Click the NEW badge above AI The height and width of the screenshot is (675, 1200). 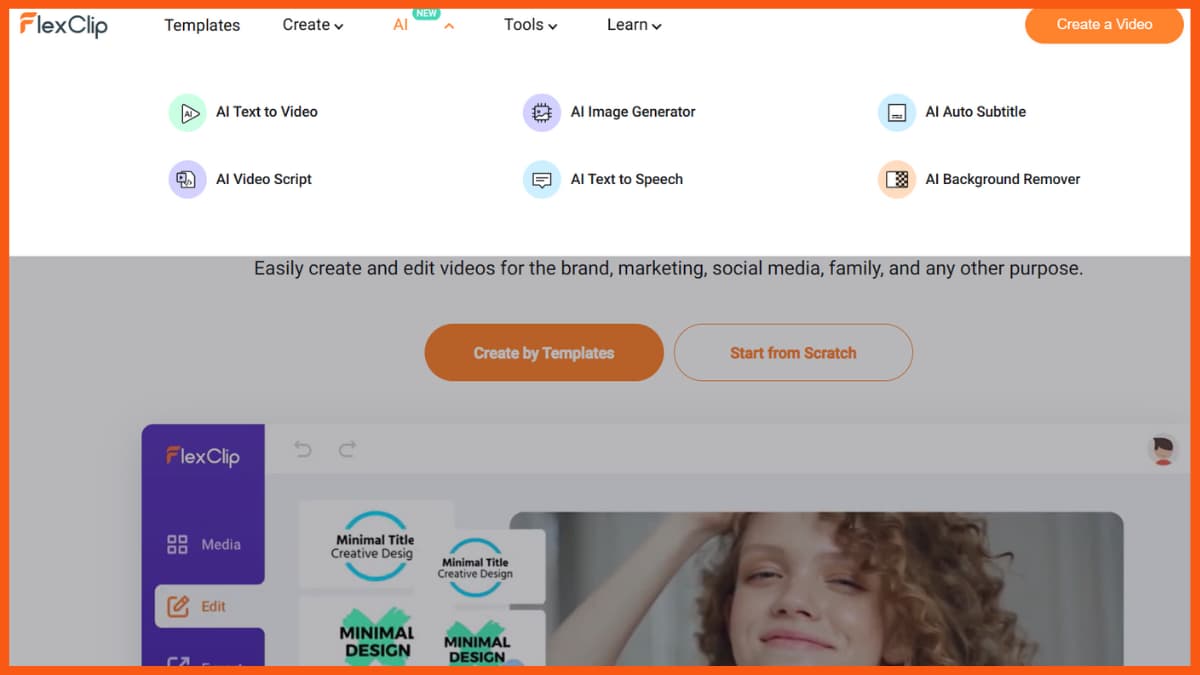(427, 14)
